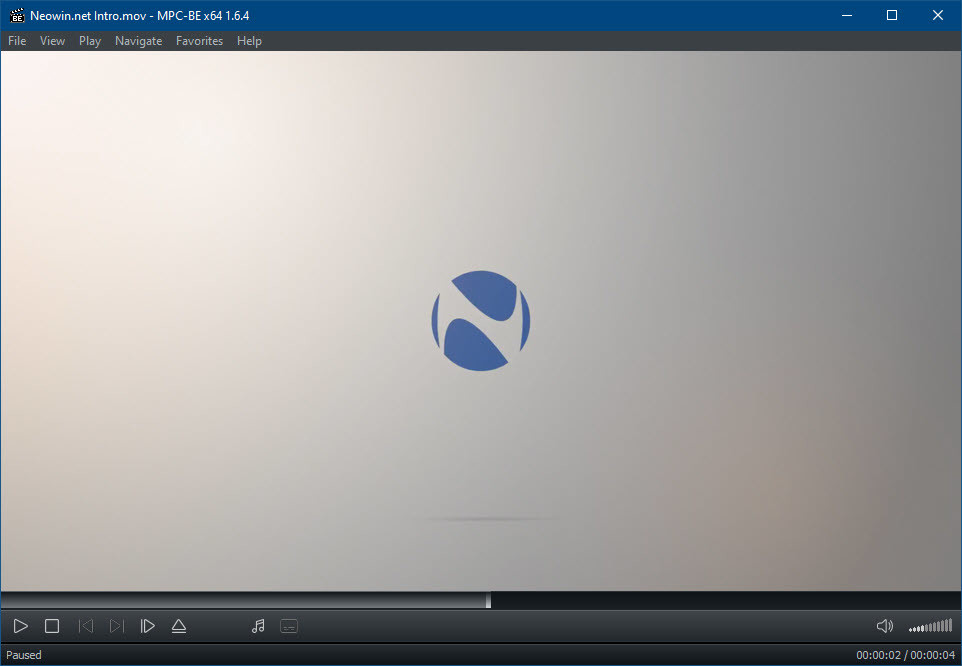Open the View menu
The width and height of the screenshot is (962, 666).
(52, 41)
